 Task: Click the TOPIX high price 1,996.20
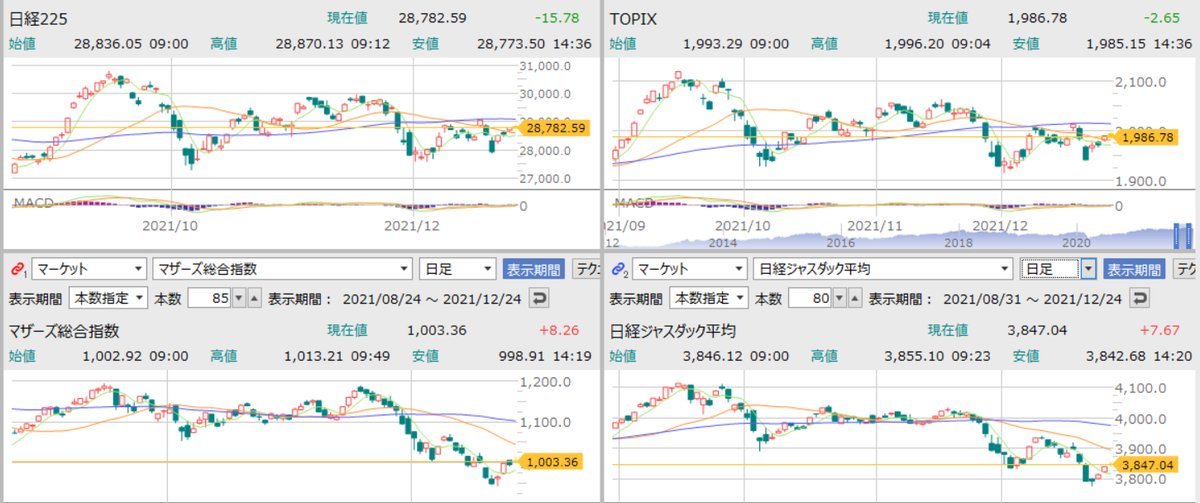[915, 43]
